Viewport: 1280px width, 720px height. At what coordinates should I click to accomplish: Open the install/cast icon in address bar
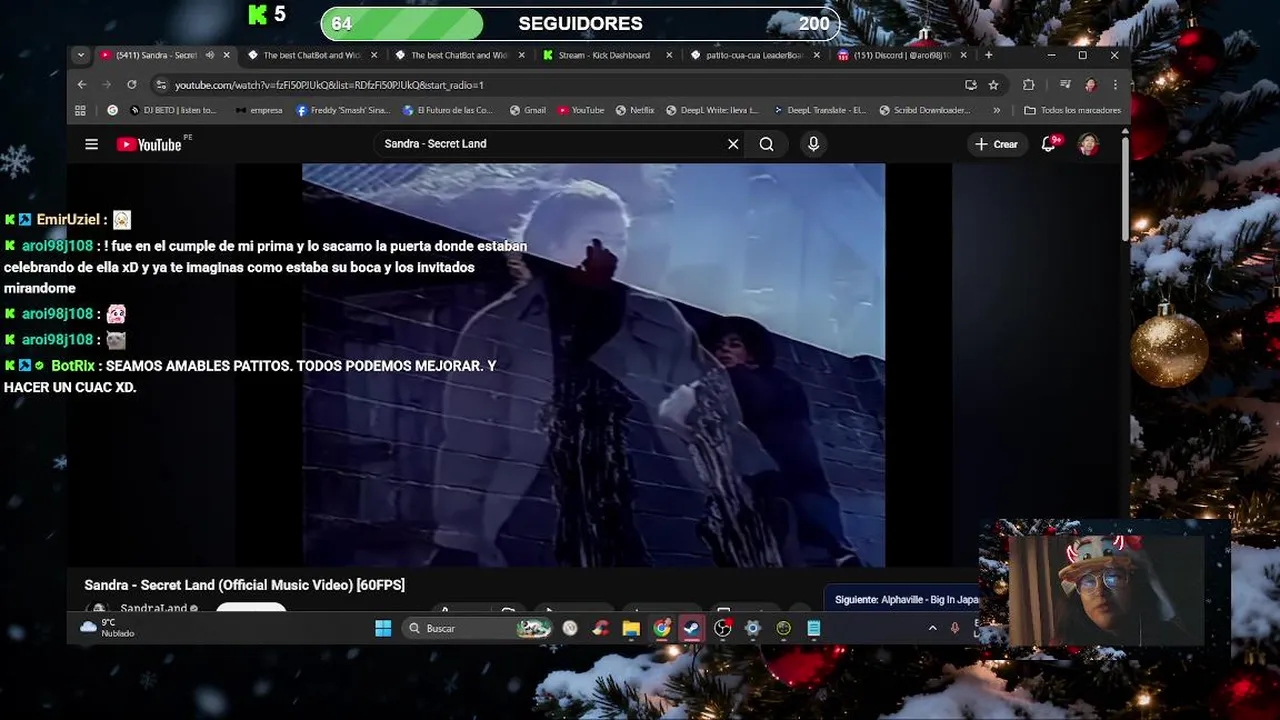click(970, 85)
